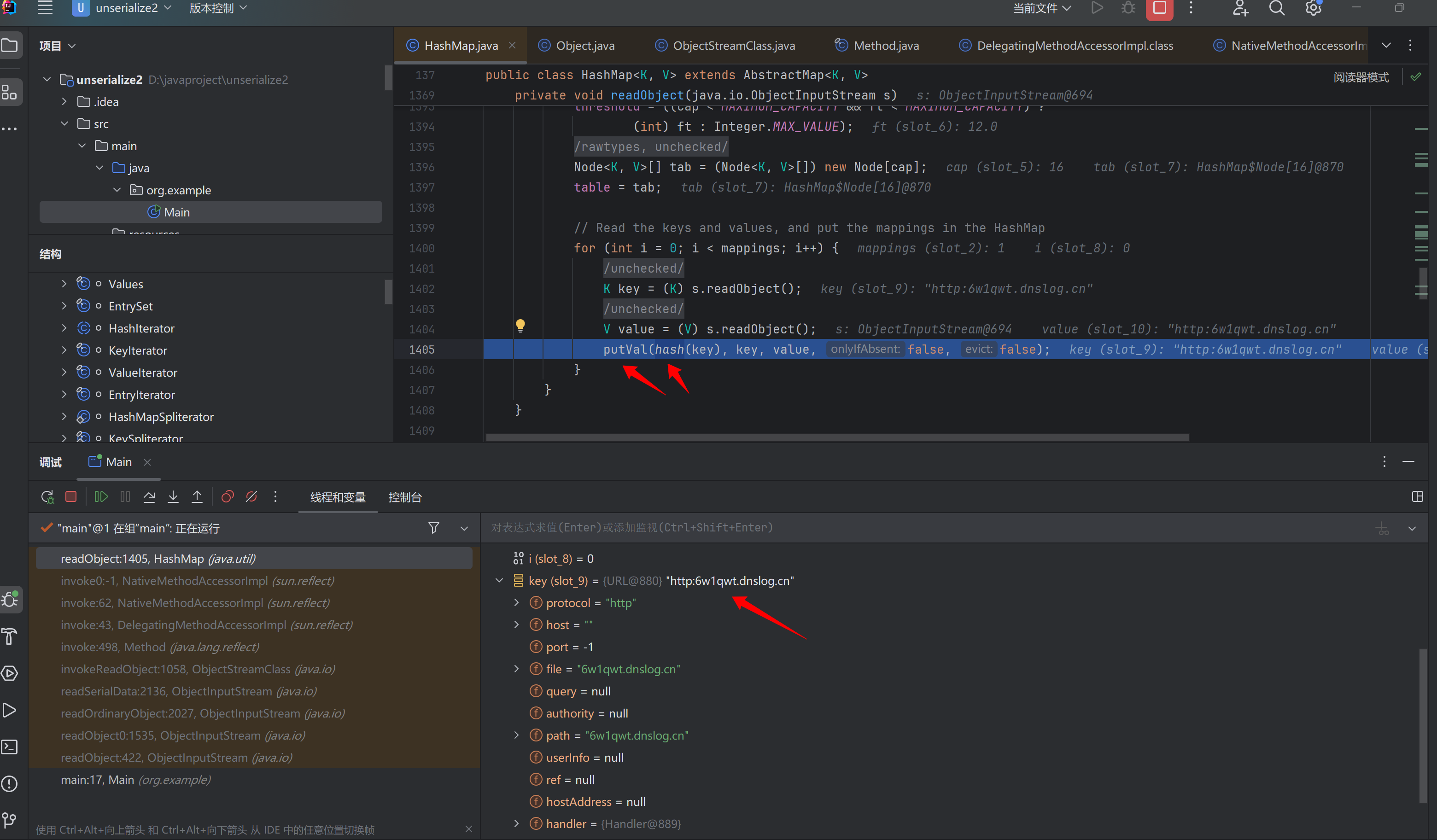Click the editor horizontal scrollbar
Image resolution: width=1437 pixels, height=840 pixels.
click(x=837, y=437)
